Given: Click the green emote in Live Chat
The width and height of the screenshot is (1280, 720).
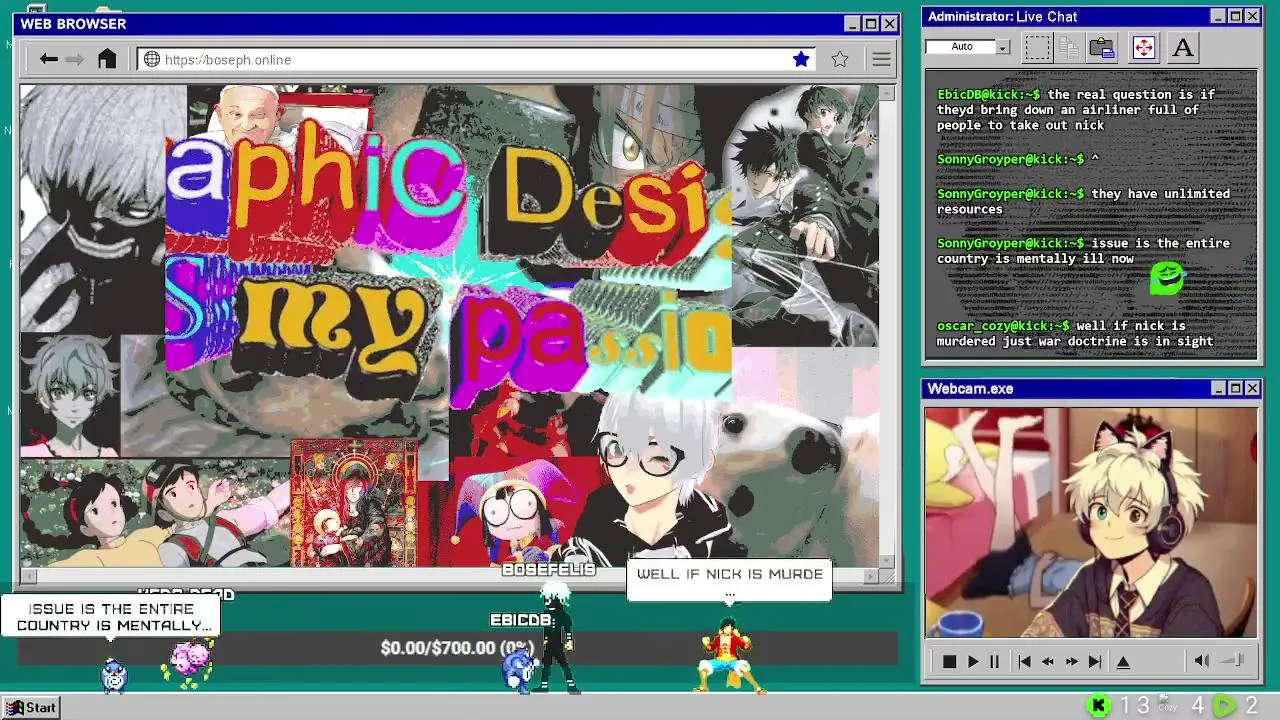Looking at the screenshot, I should 1167,278.
